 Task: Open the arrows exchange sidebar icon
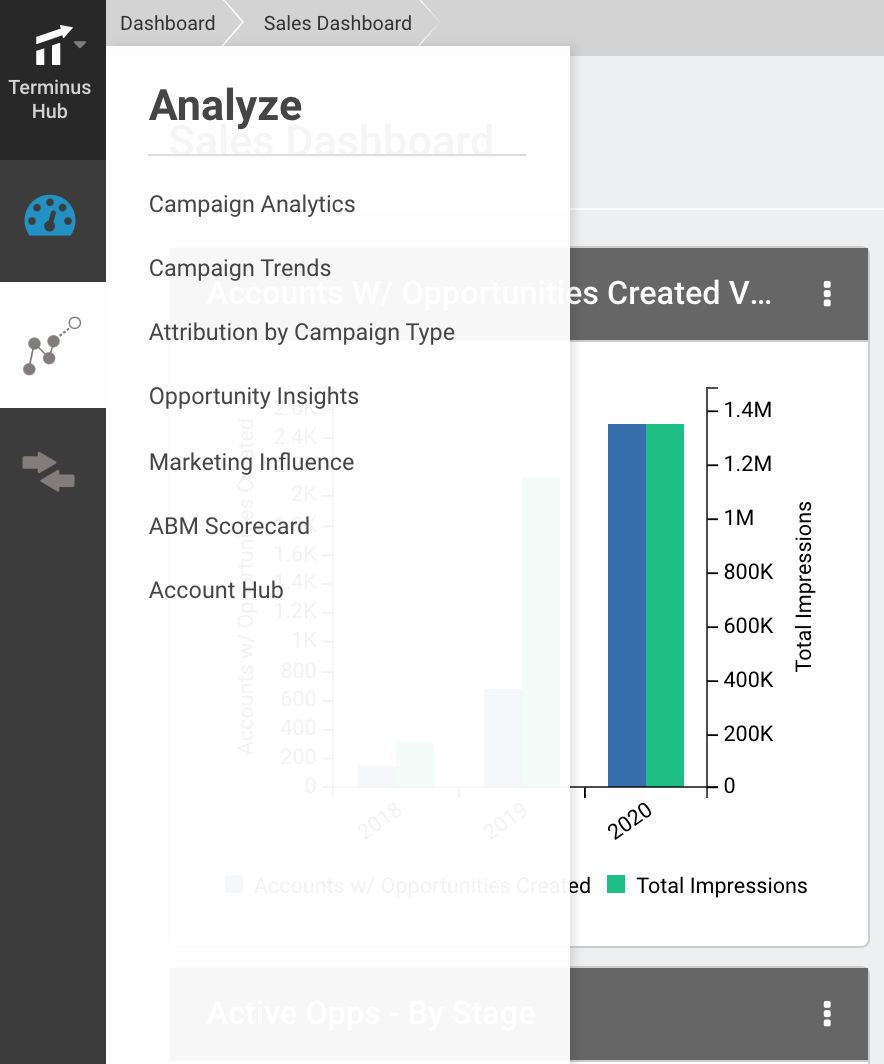click(x=48, y=471)
